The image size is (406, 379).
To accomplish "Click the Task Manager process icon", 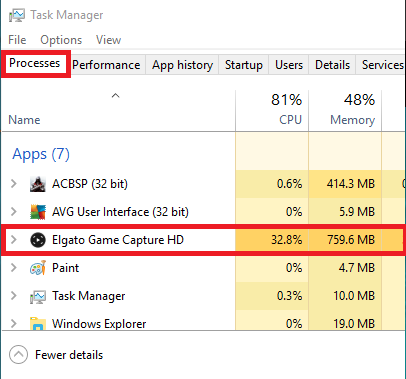I will coord(38,296).
